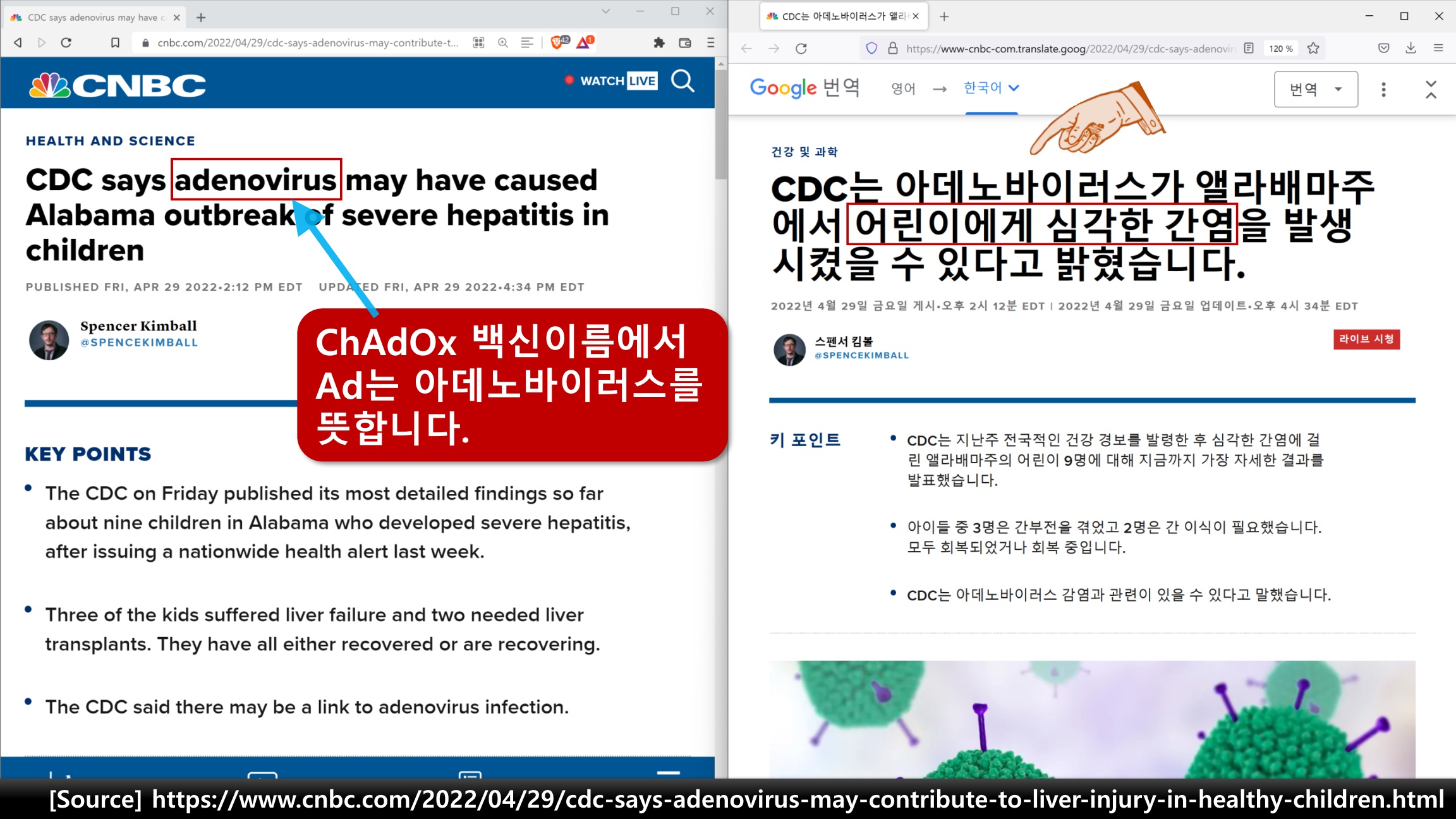This screenshot has height=819, width=1456.
Task: Click Spencer Kimball's author photo on CNBC
Action: tap(49, 339)
